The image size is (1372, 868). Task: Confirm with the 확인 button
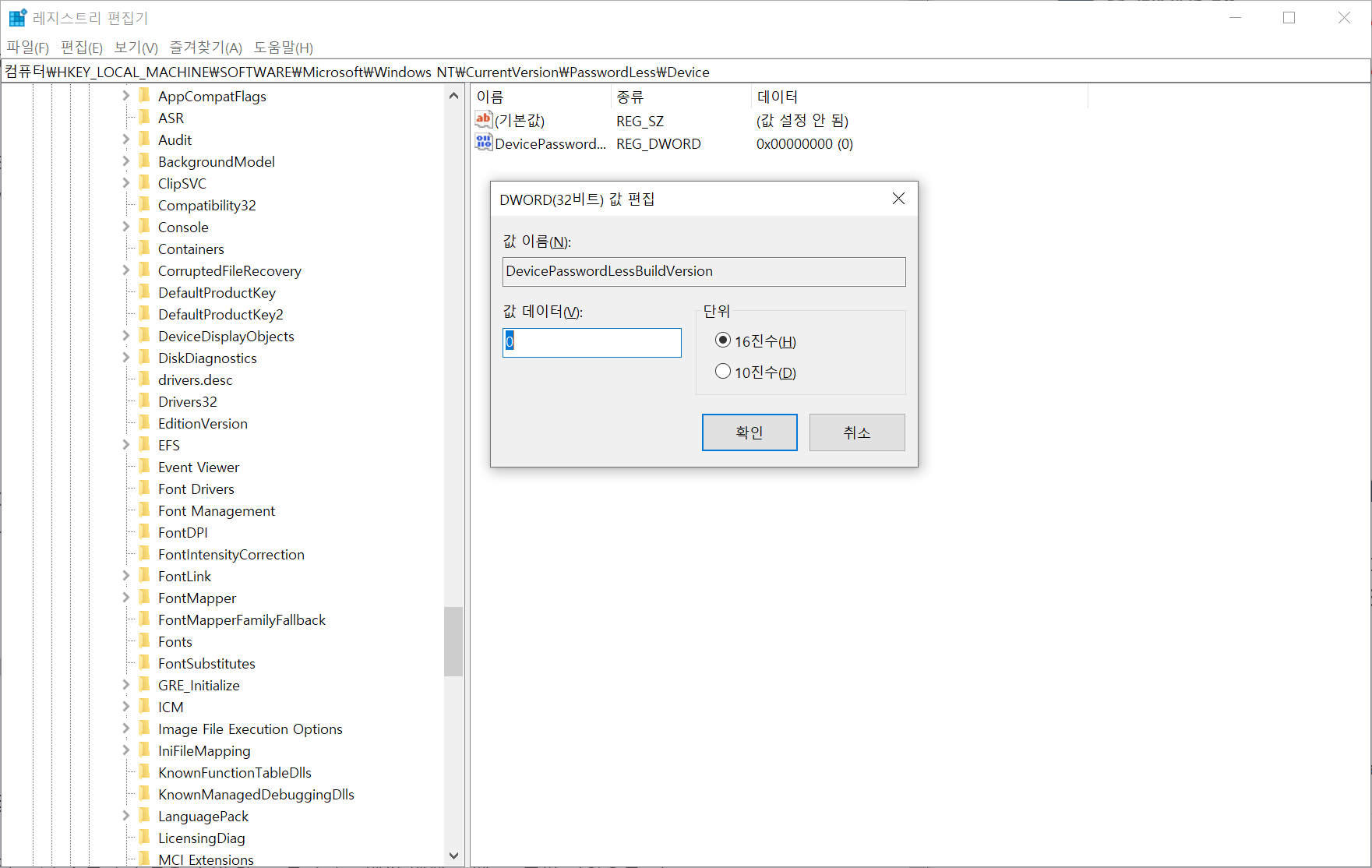tap(749, 432)
